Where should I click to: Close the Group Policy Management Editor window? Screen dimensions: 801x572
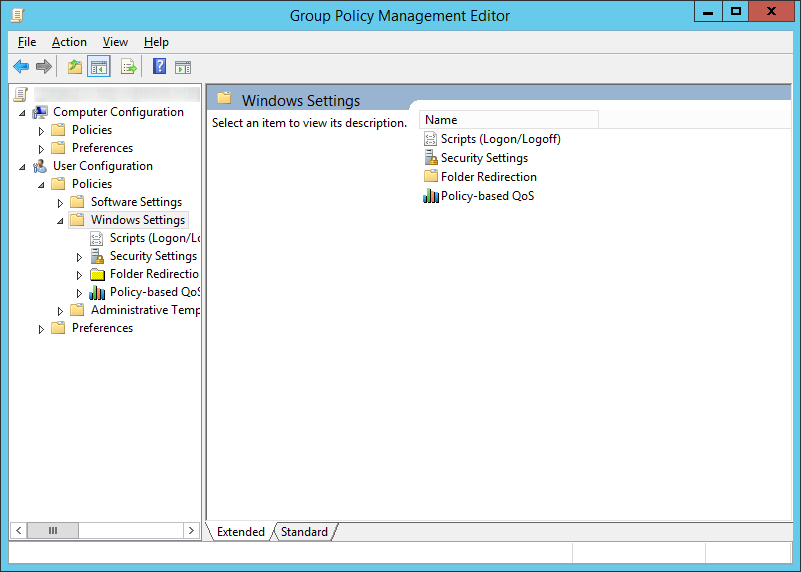(771, 12)
